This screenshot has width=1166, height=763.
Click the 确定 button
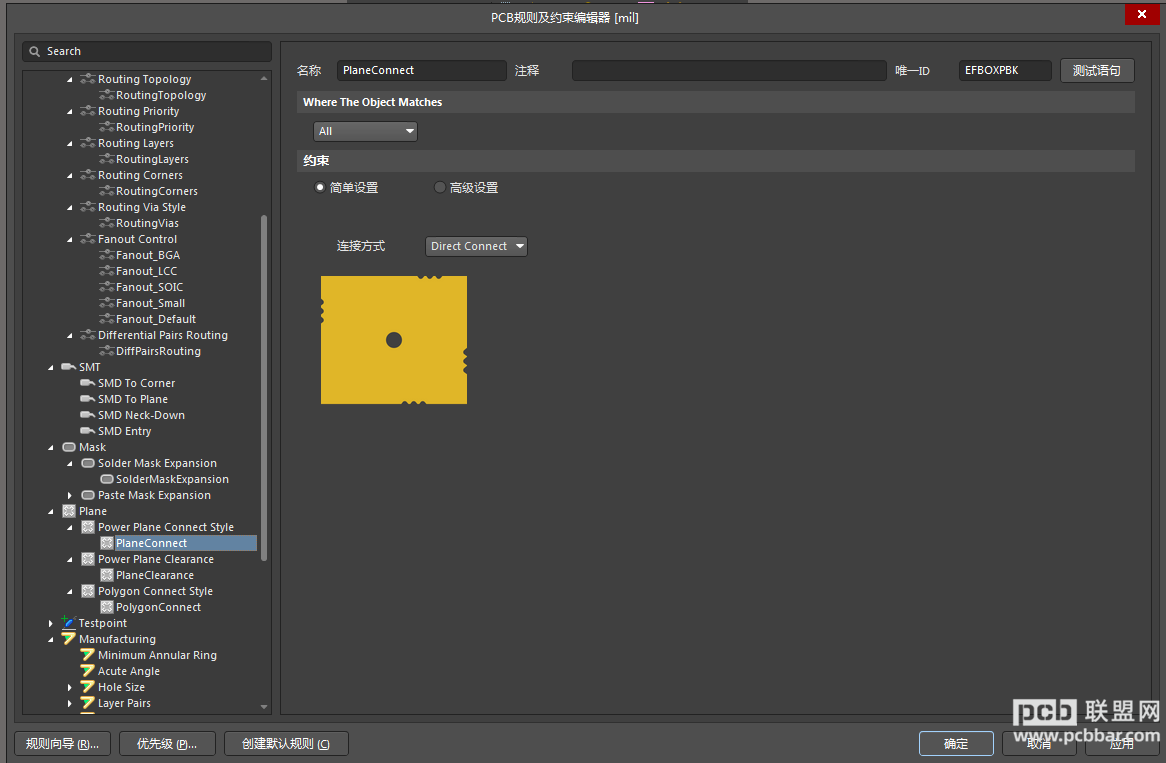coord(956,744)
